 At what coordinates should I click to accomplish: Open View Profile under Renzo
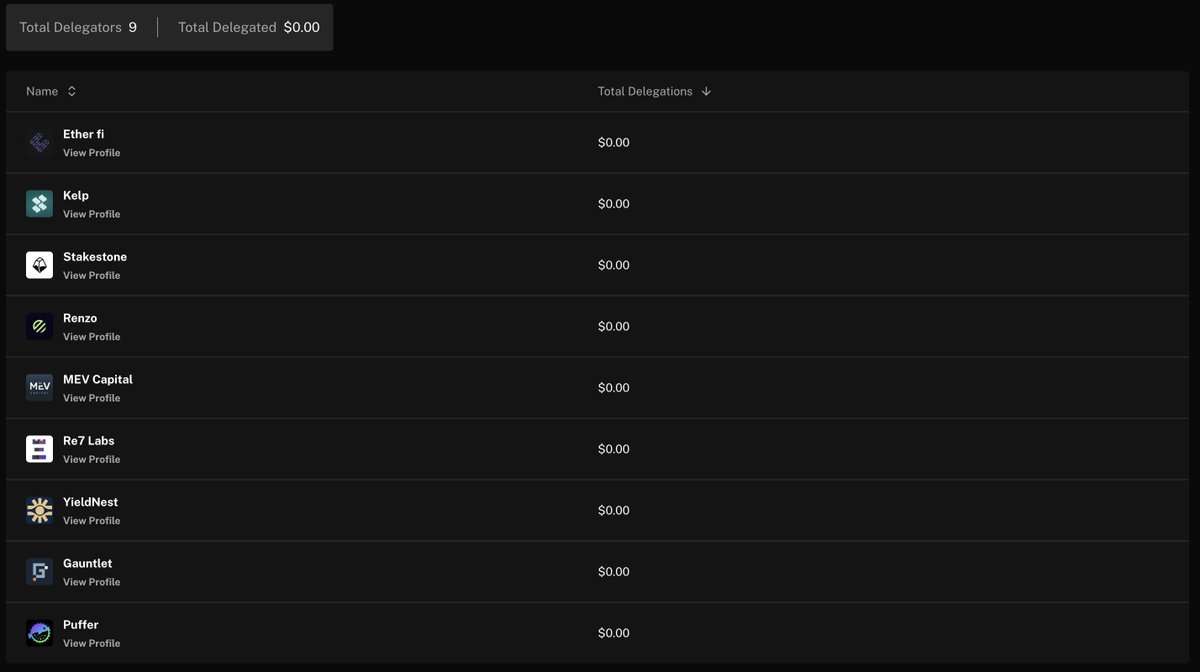coord(91,337)
